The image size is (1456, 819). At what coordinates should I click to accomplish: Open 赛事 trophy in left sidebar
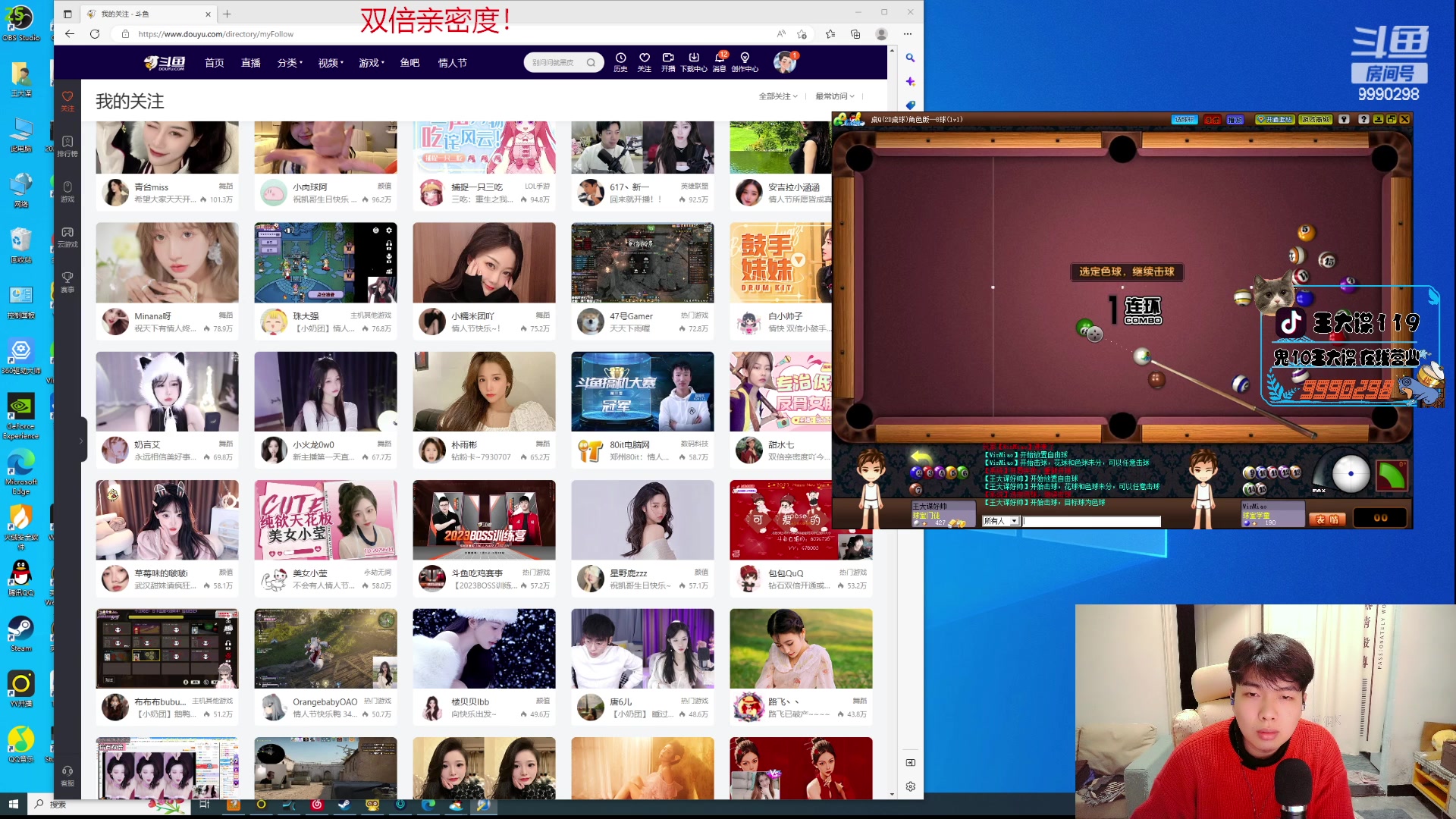tap(67, 282)
